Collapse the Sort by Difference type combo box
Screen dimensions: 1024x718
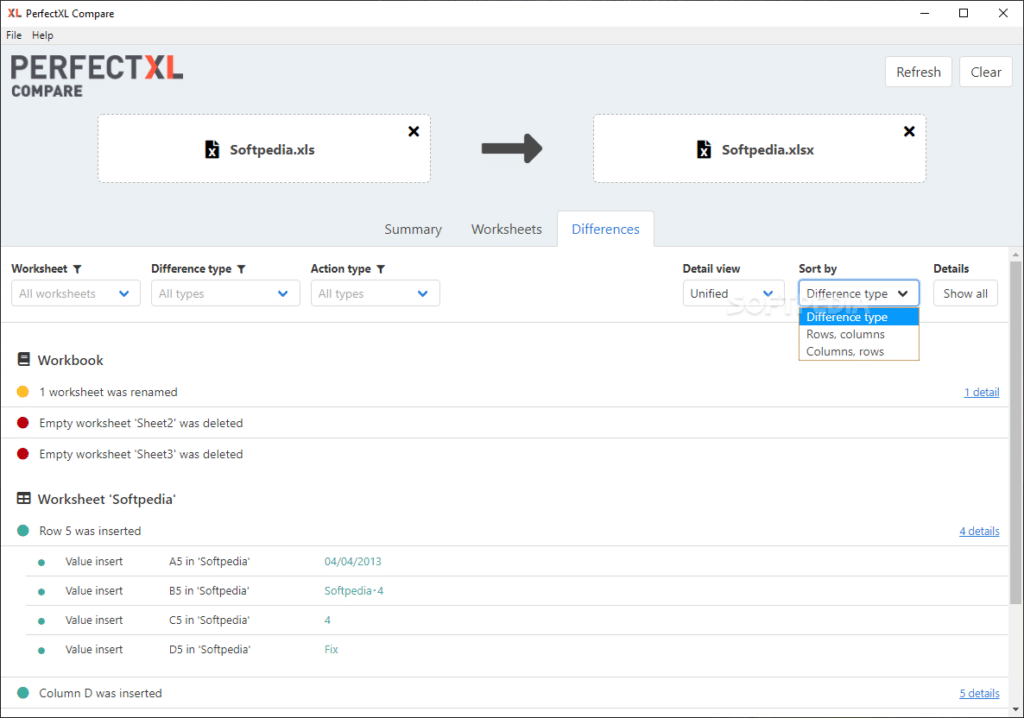click(x=859, y=293)
